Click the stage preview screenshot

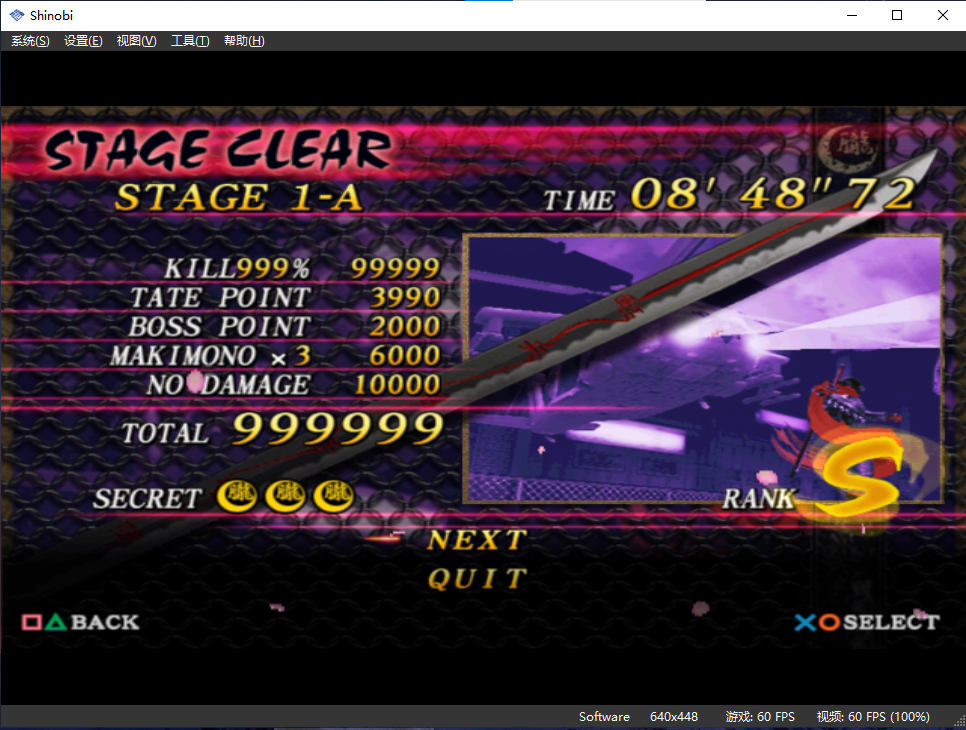point(703,369)
